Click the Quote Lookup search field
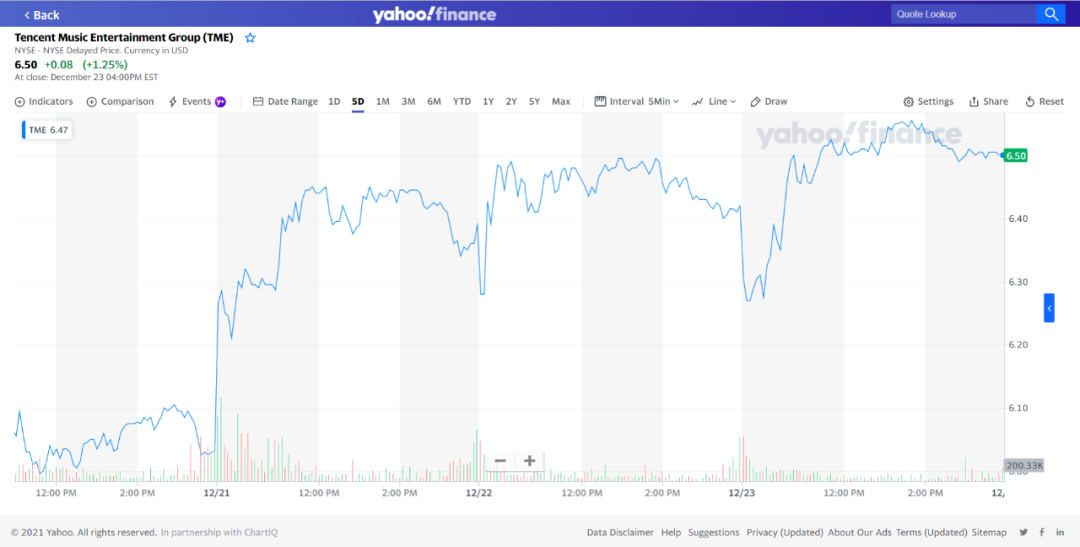This screenshot has height=547, width=1080. 964,14
